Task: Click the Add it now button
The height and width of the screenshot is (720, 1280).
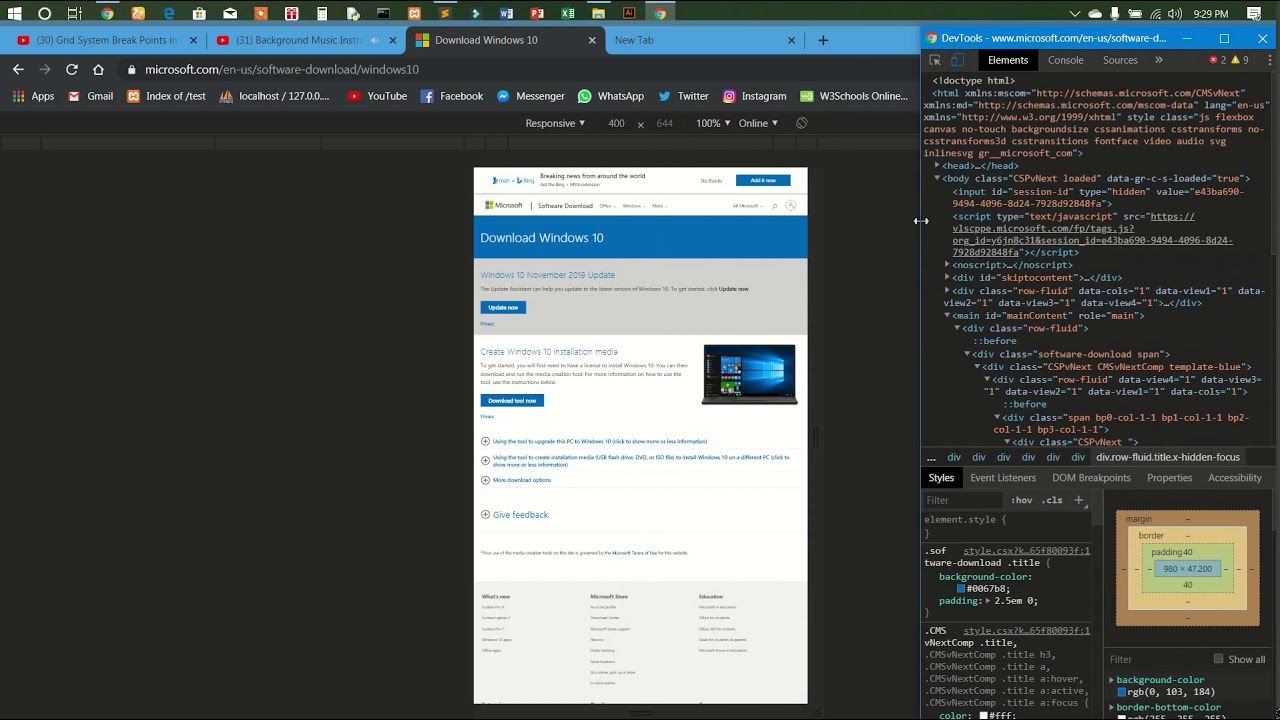Action: pos(763,180)
